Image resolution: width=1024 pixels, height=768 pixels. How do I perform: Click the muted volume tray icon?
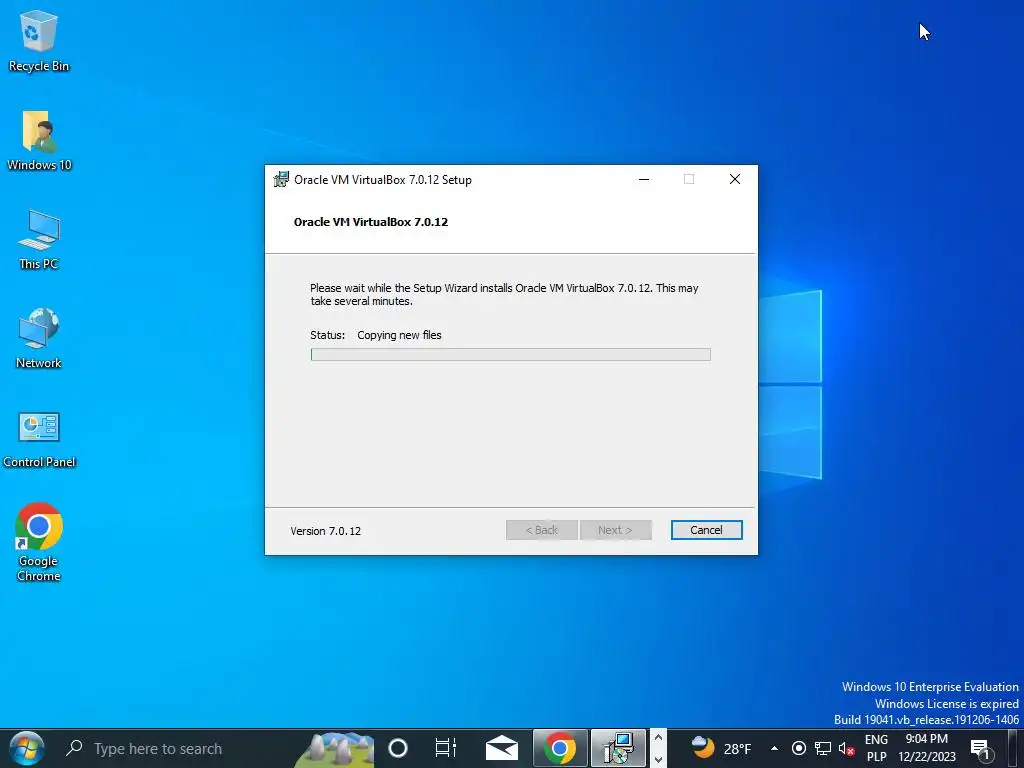coord(846,748)
